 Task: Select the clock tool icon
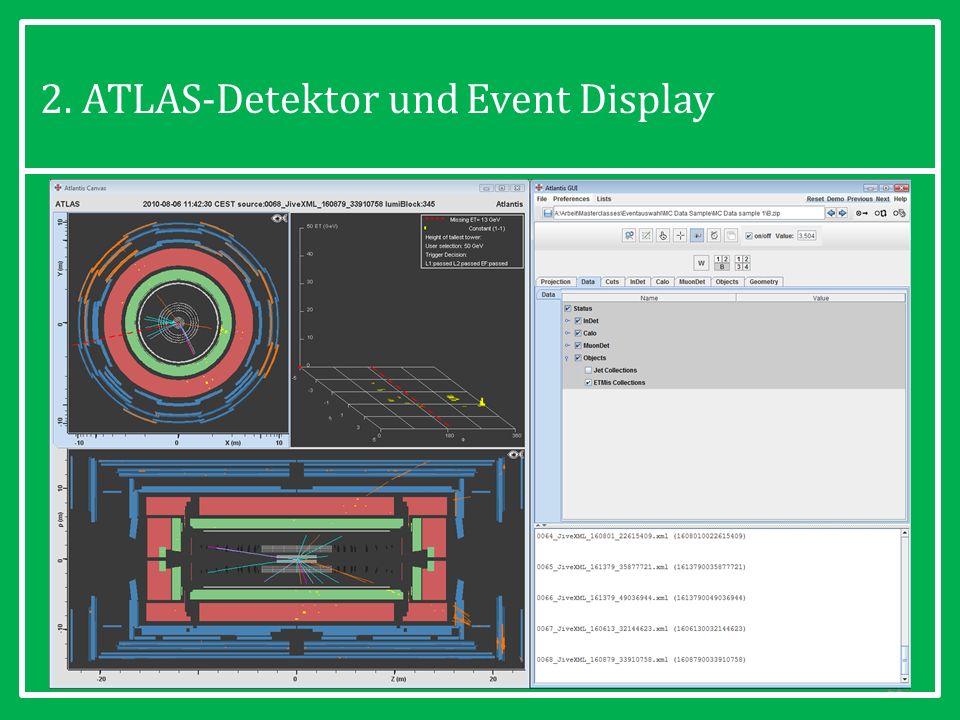point(714,235)
